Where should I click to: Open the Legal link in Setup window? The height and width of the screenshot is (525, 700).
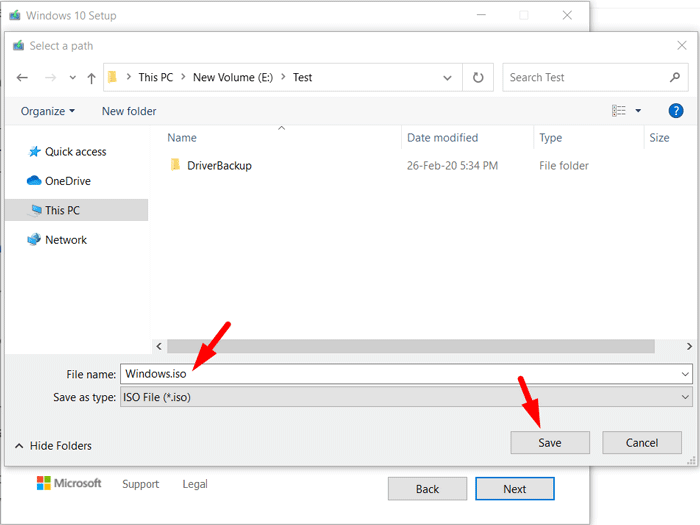click(195, 484)
